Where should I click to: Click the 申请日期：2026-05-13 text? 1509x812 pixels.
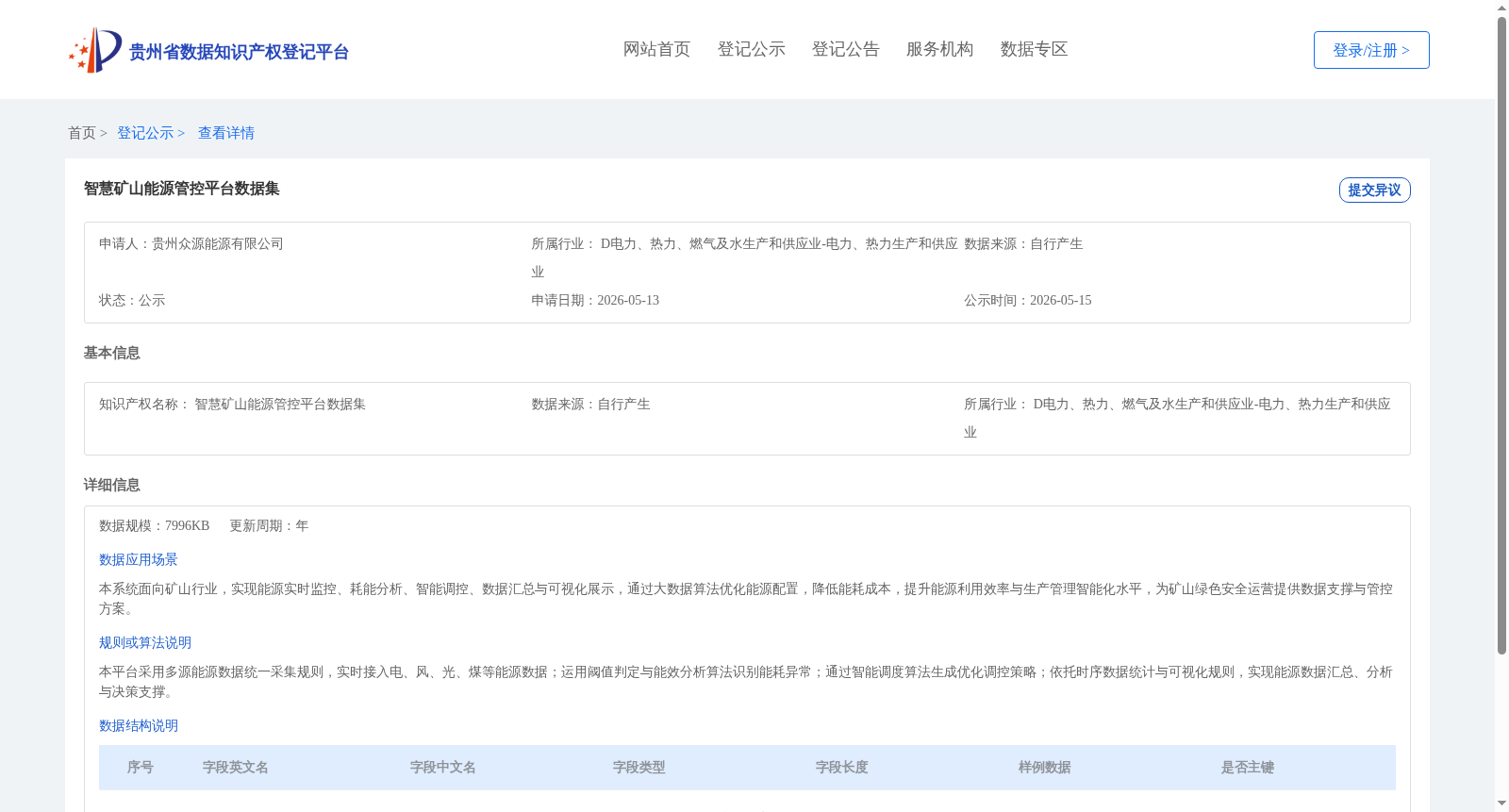coord(595,300)
